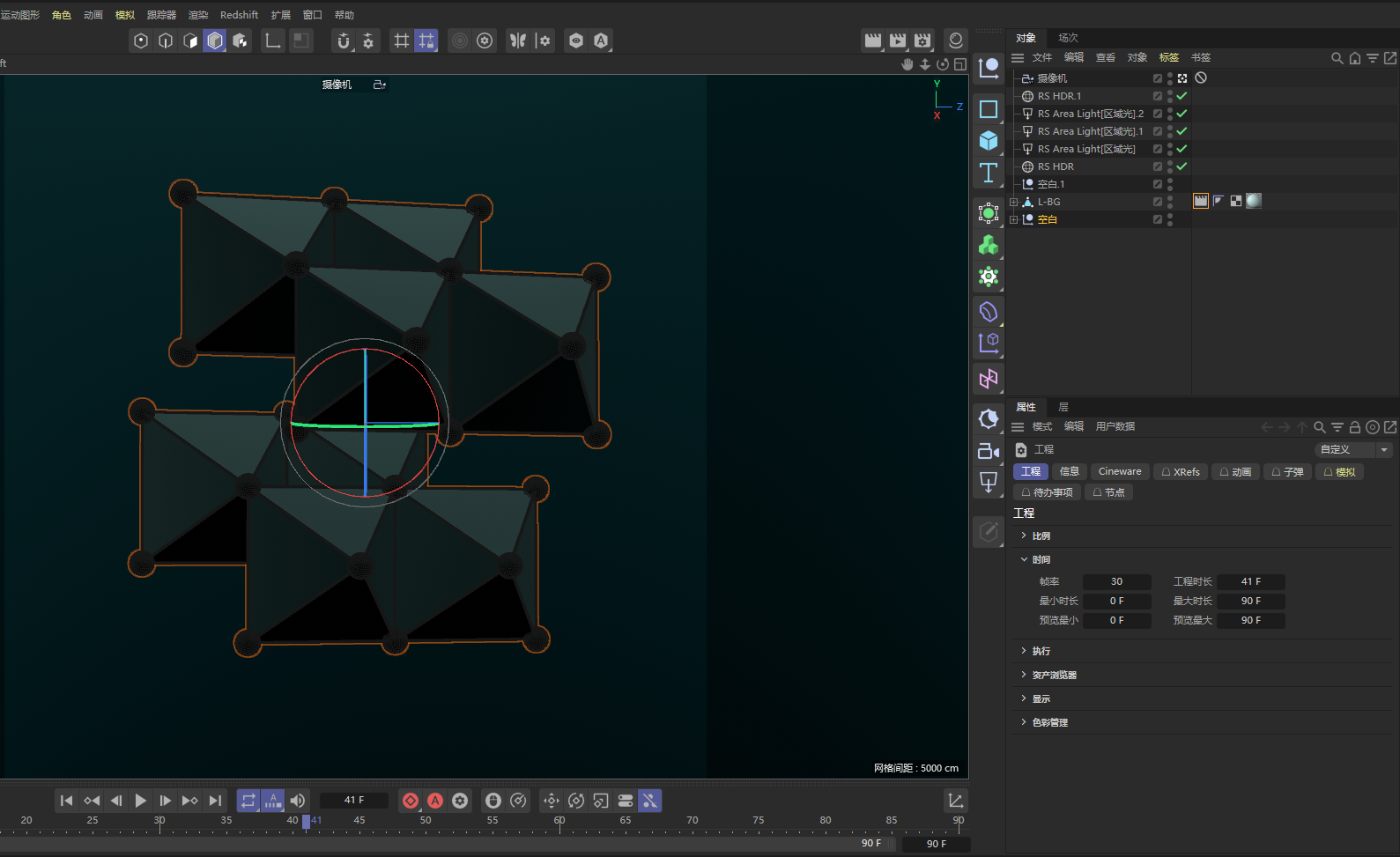The height and width of the screenshot is (857, 1400).
Task: Switch to the 场次 tab
Action: point(1068,38)
